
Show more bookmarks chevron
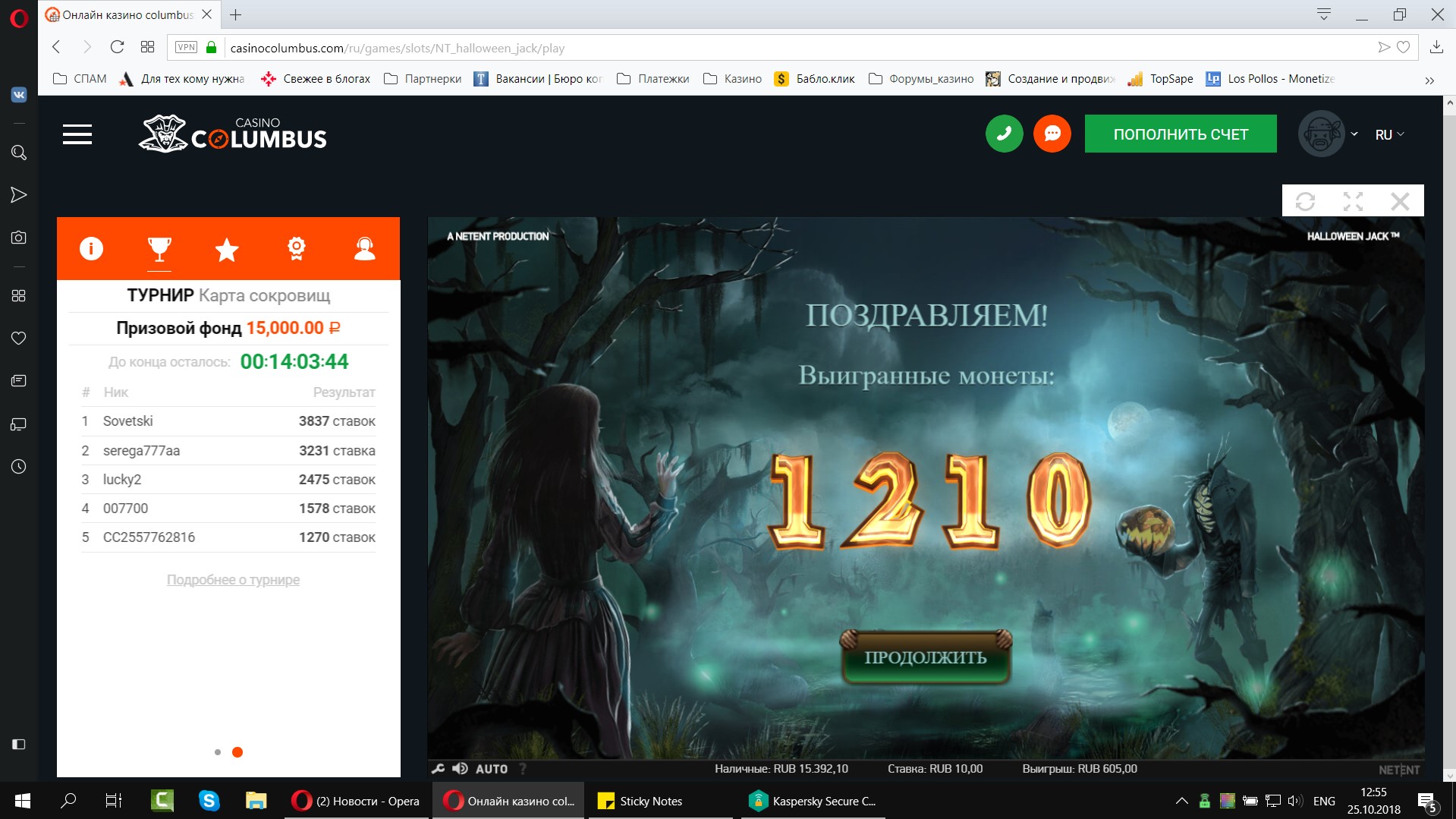point(1429,80)
